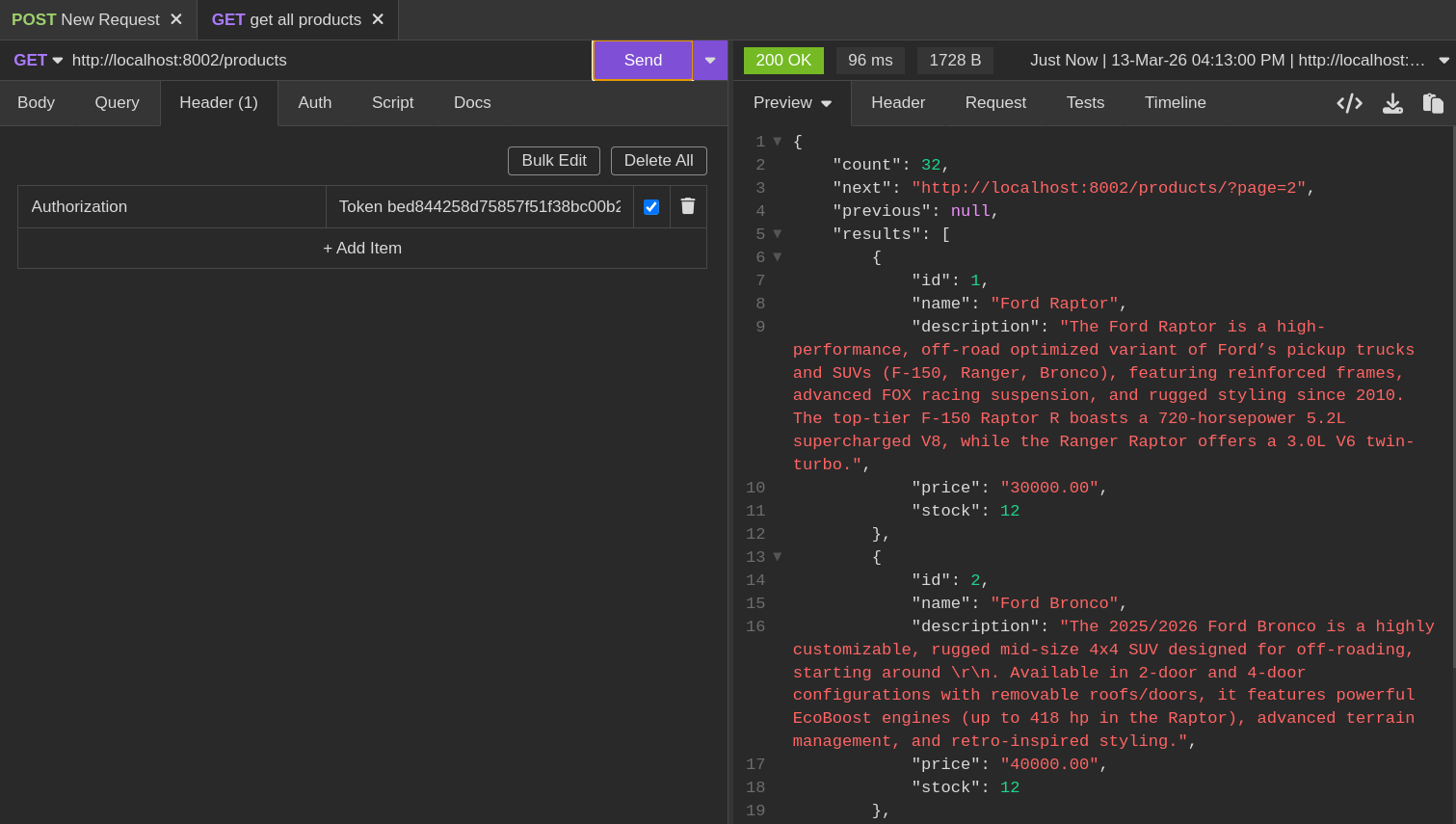Click Delete All headers button
Viewport: 1456px width, 824px height.
tap(658, 161)
